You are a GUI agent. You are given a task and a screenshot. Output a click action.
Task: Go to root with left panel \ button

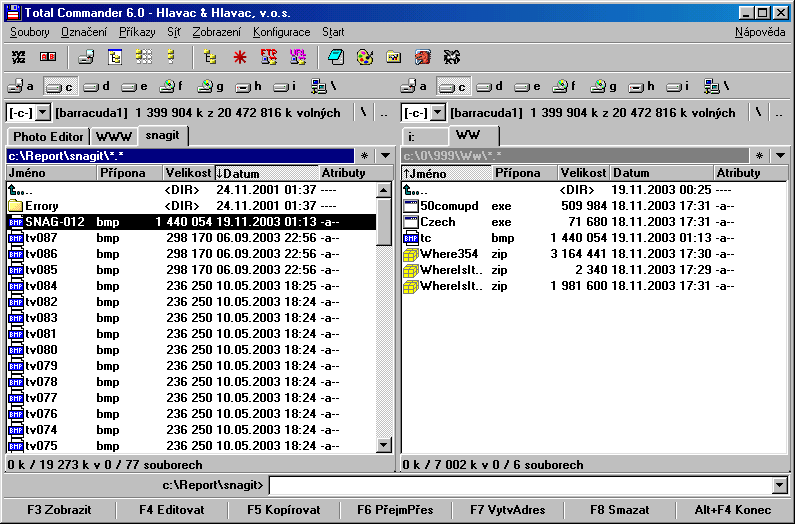click(364, 113)
